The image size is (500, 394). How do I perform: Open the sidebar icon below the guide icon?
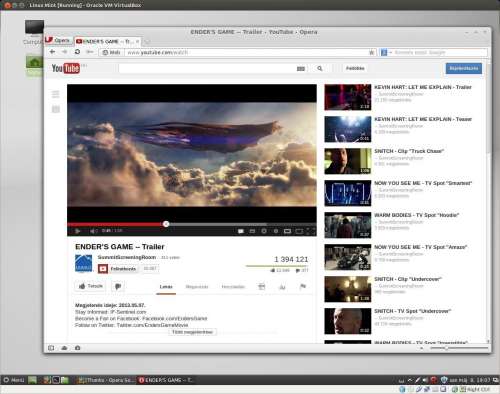[x=56, y=109]
